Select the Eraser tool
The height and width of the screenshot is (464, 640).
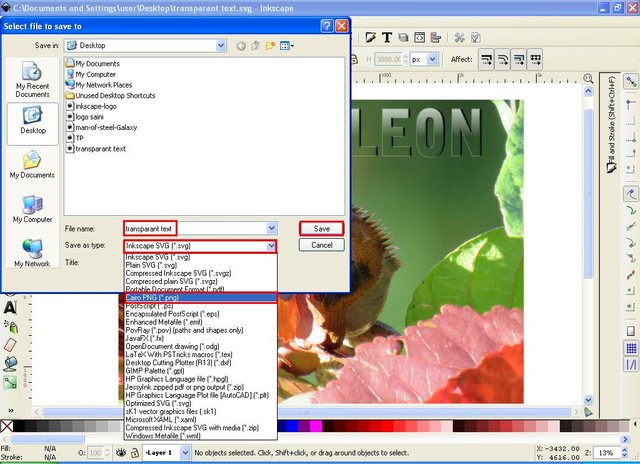(x=10, y=345)
